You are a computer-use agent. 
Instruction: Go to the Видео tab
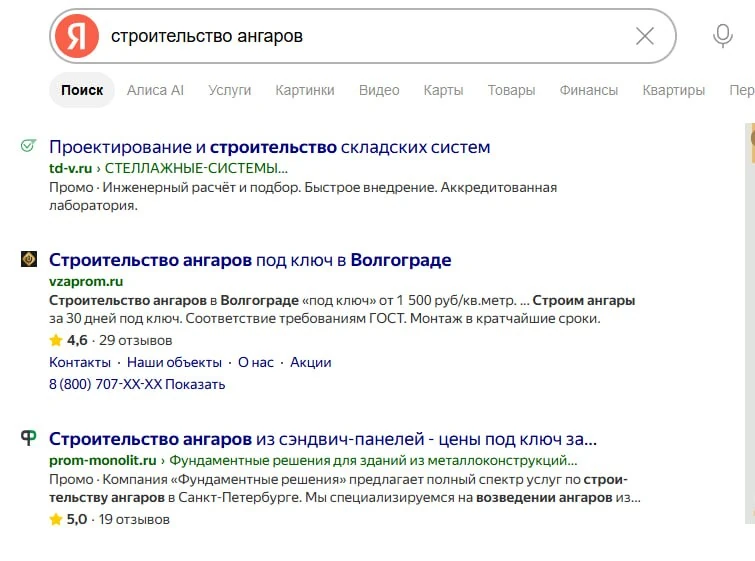(x=379, y=90)
